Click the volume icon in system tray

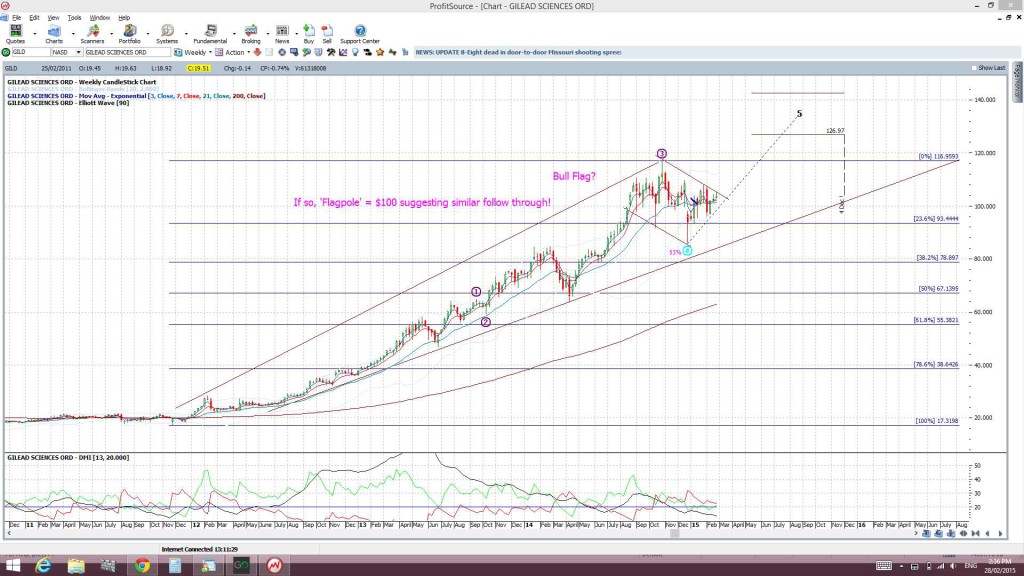953,566
